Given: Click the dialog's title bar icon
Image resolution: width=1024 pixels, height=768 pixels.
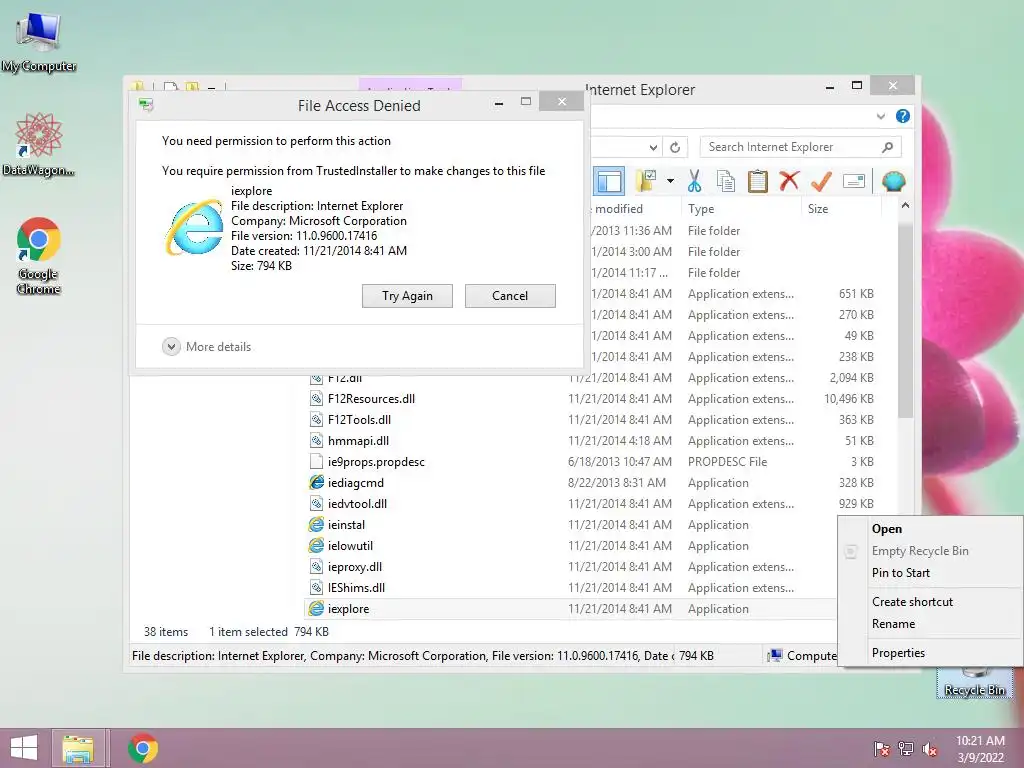Looking at the screenshot, I should click(146, 105).
